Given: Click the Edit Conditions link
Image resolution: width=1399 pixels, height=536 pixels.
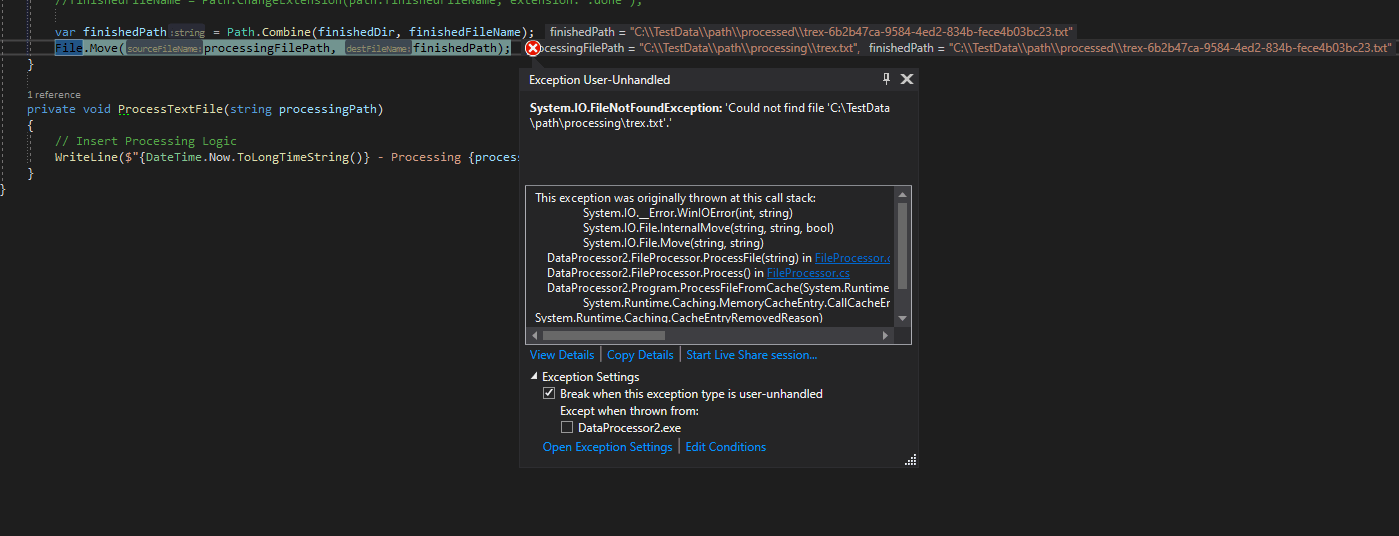Looking at the screenshot, I should click(x=725, y=447).
